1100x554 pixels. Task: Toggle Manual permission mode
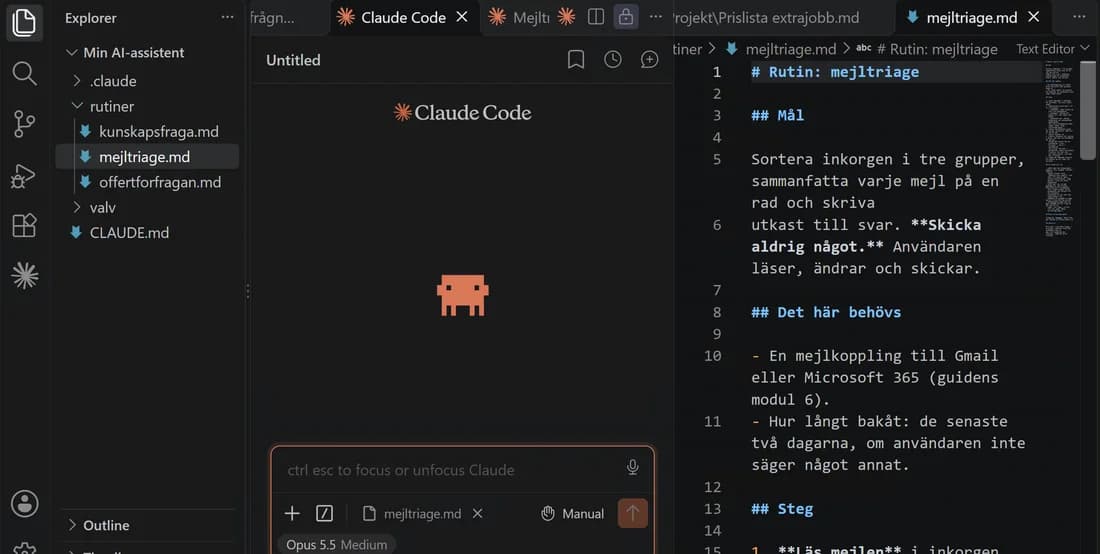tap(572, 513)
